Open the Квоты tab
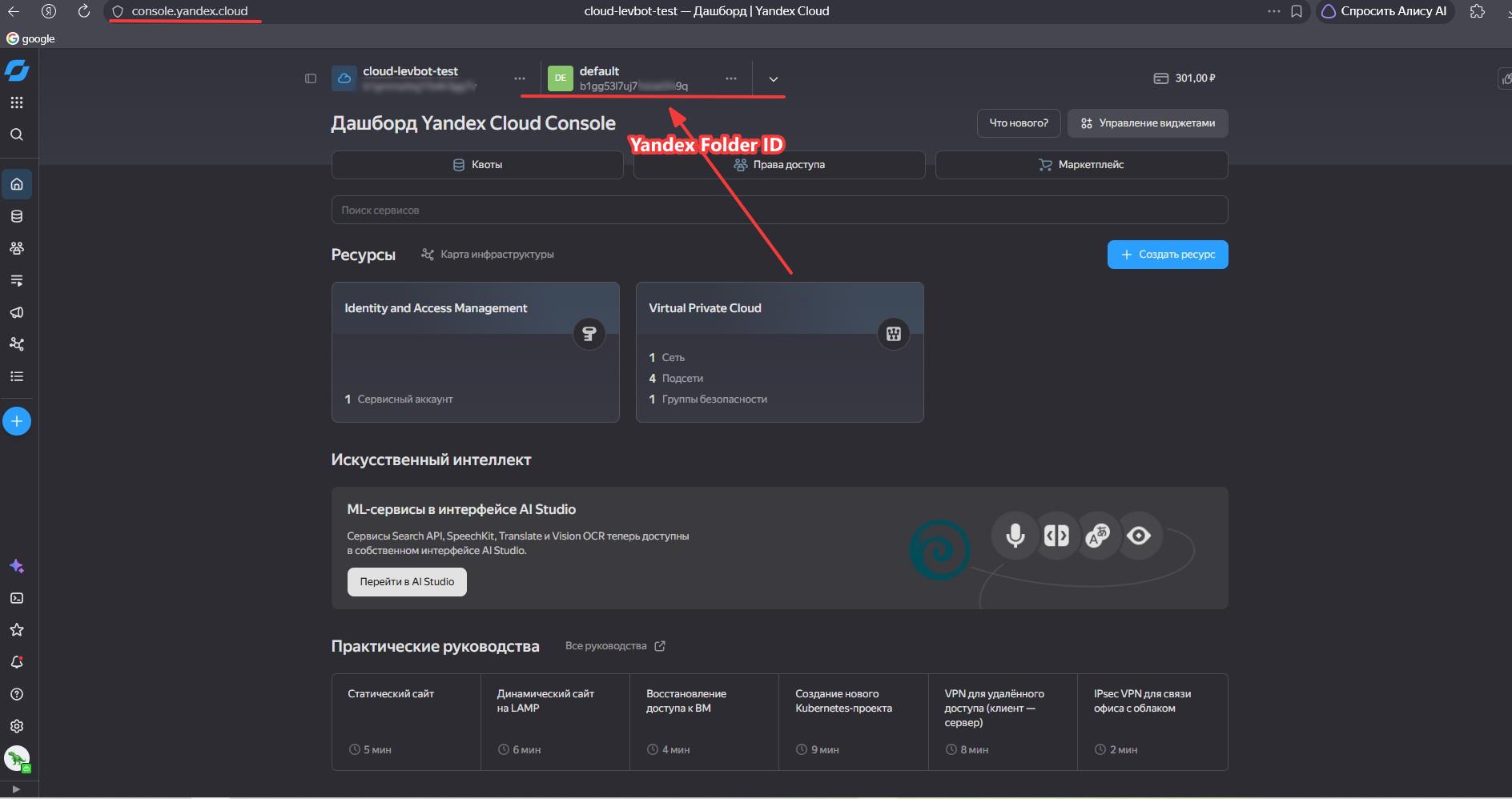Image resolution: width=1512 pixels, height=799 pixels. point(477,165)
